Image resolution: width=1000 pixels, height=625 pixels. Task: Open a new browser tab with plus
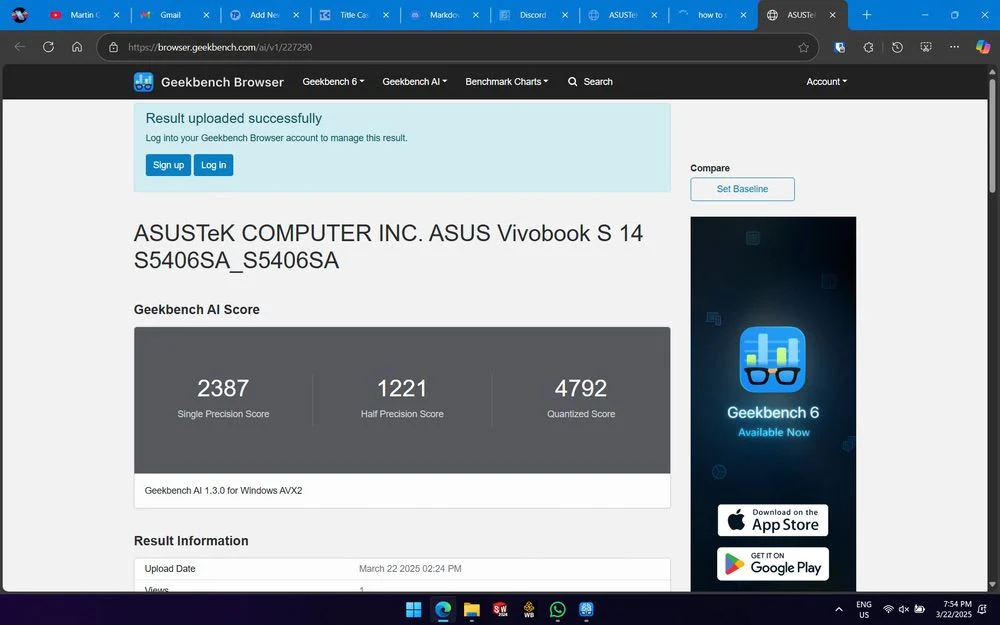tap(866, 15)
